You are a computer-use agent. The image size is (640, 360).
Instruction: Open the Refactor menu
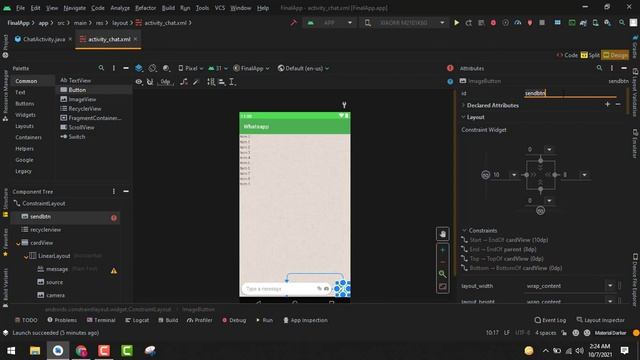[145, 8]
